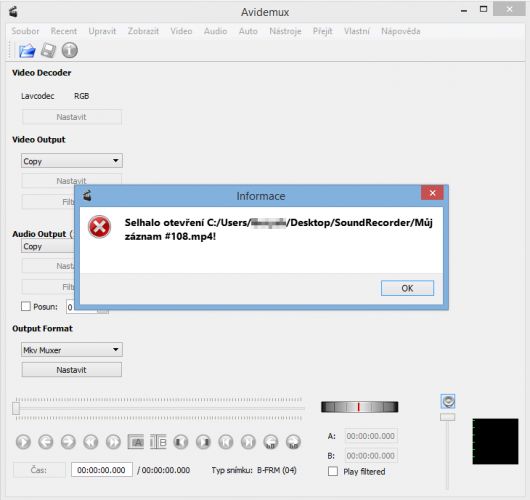Set selection marker A icon
This screenshot has height=500, width=530.
[136, 442]
